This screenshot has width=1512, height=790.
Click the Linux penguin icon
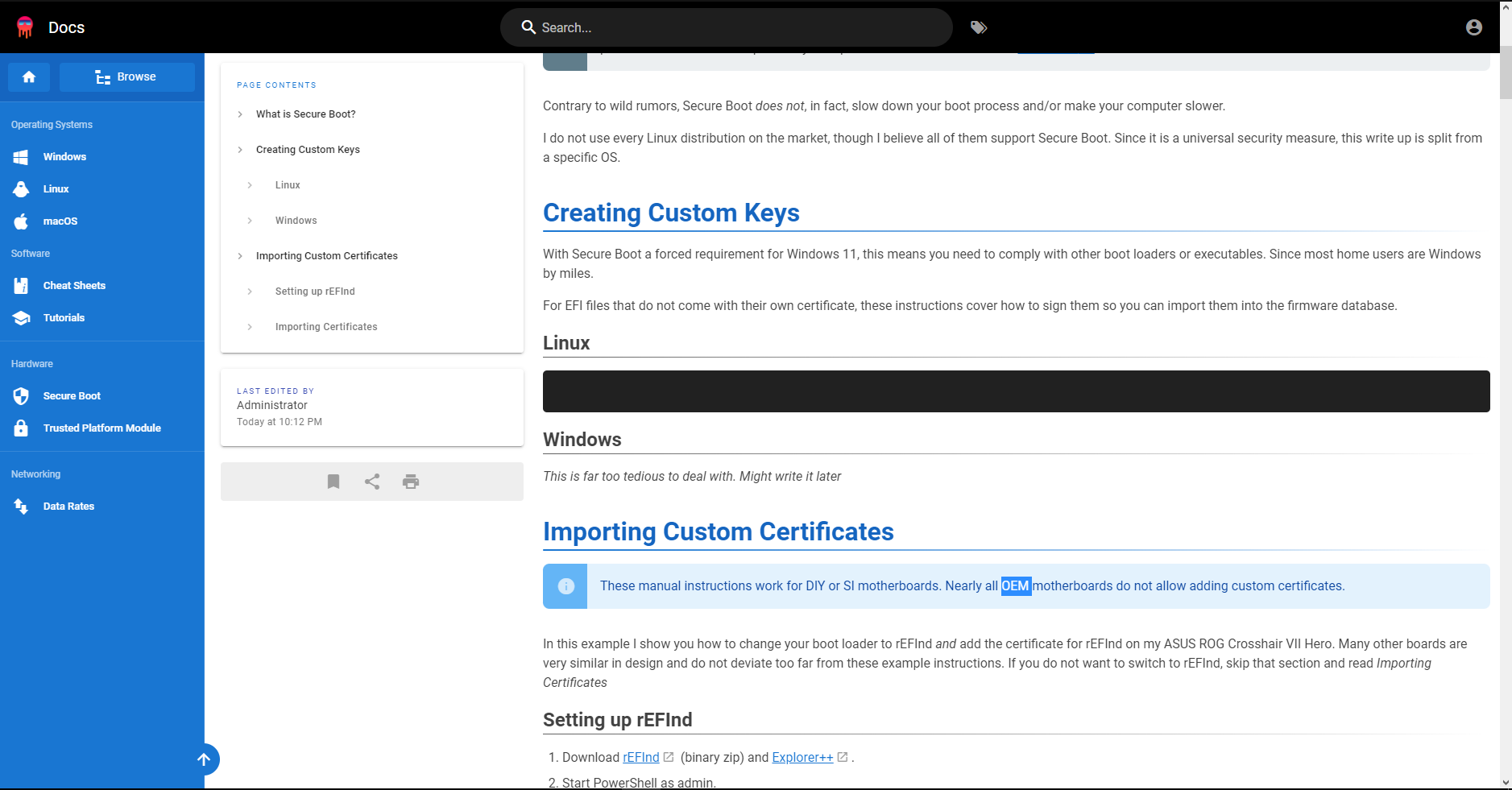click(20, 188)
